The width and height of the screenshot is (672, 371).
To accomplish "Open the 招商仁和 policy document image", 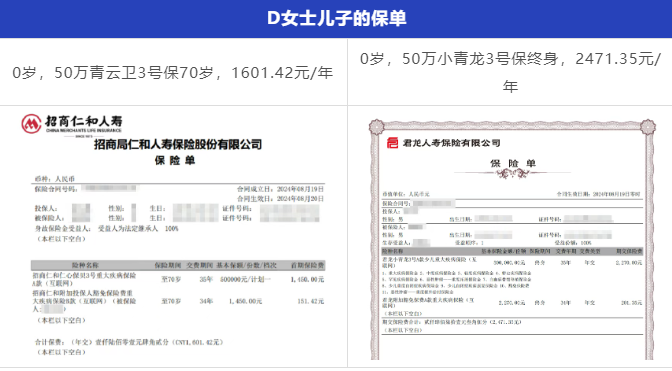I will coord(173,235).
